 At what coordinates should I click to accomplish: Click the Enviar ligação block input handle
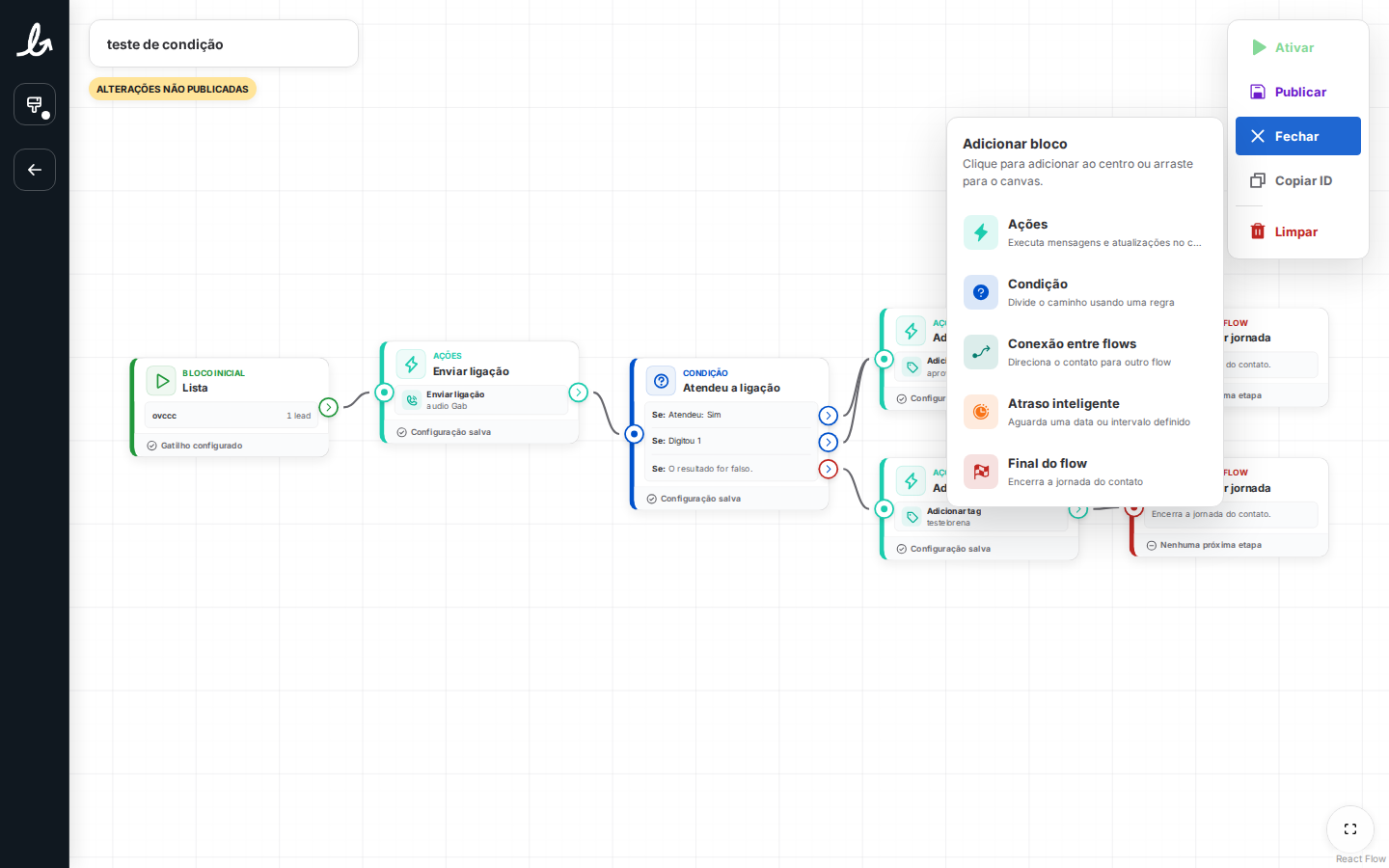tap(384, 393)
